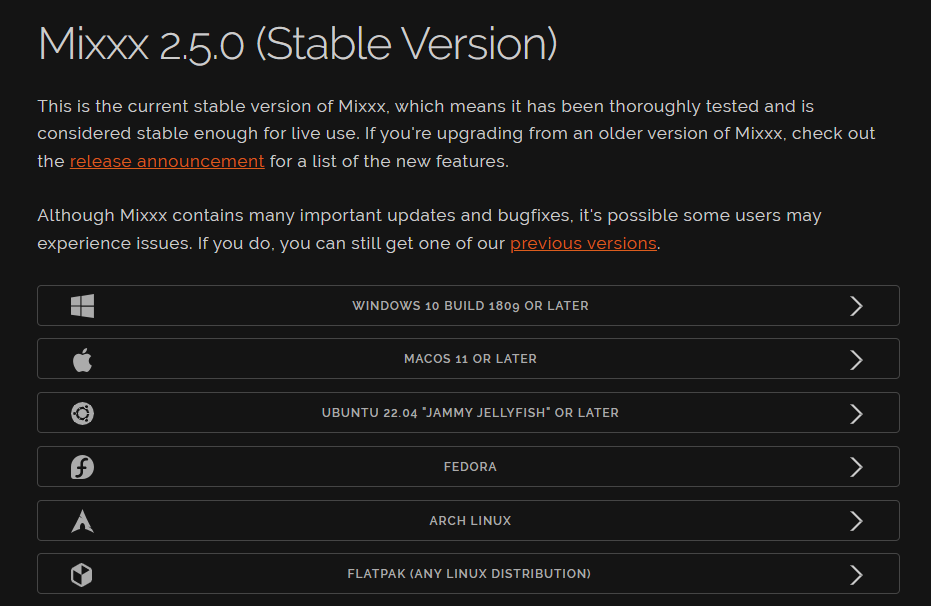
Task: Click the Flatpak cube icon
Action: coord(83,574)
